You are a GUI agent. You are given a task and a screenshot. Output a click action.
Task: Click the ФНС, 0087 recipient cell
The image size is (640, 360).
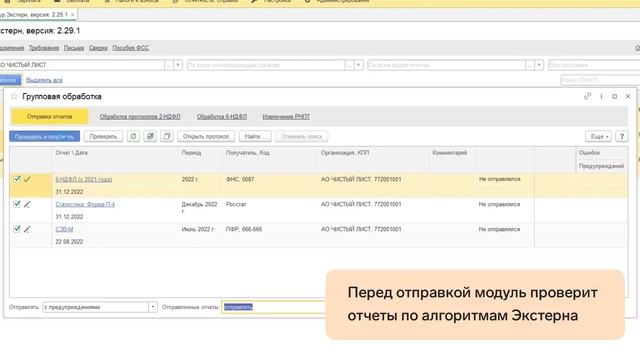[x=240, y=179]
